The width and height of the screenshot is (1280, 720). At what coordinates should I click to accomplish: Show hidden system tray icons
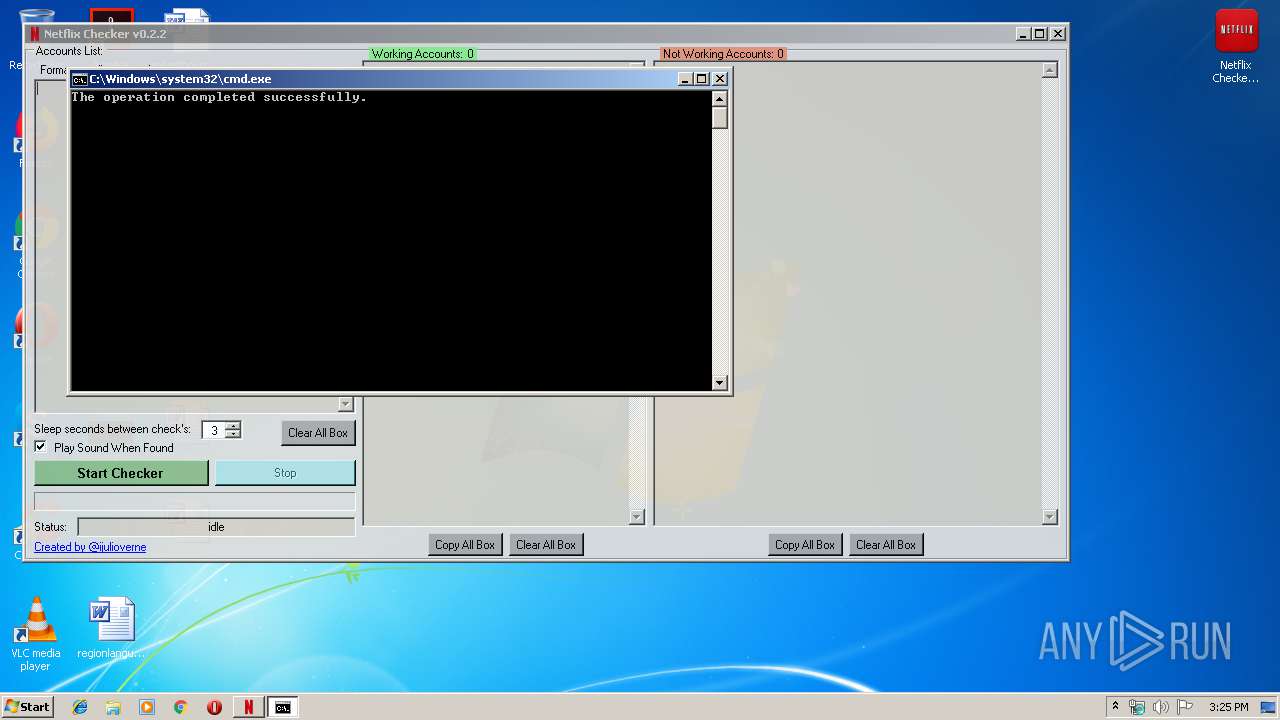click(x=1115, y=707)
